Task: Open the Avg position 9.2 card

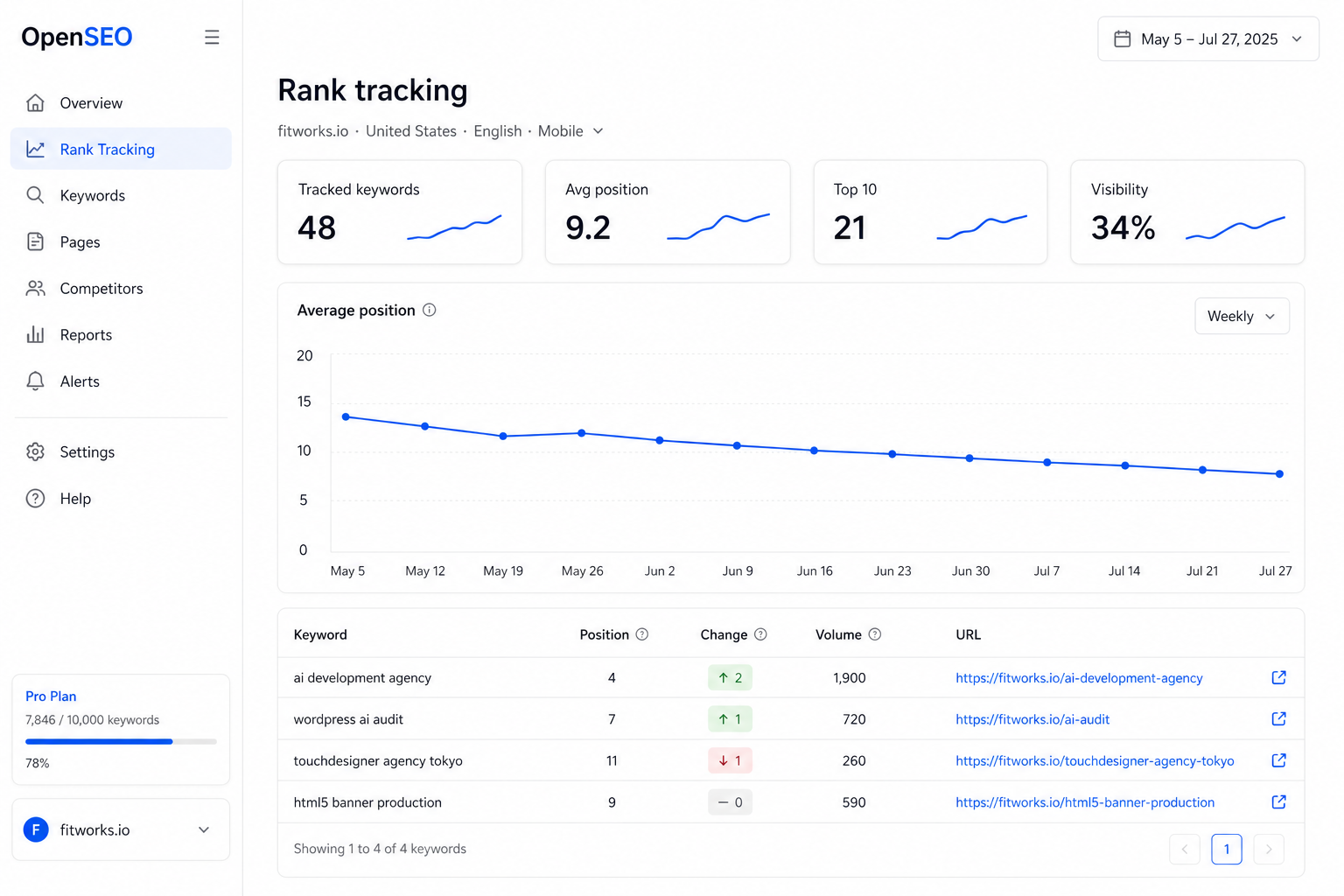Action: 668,212
